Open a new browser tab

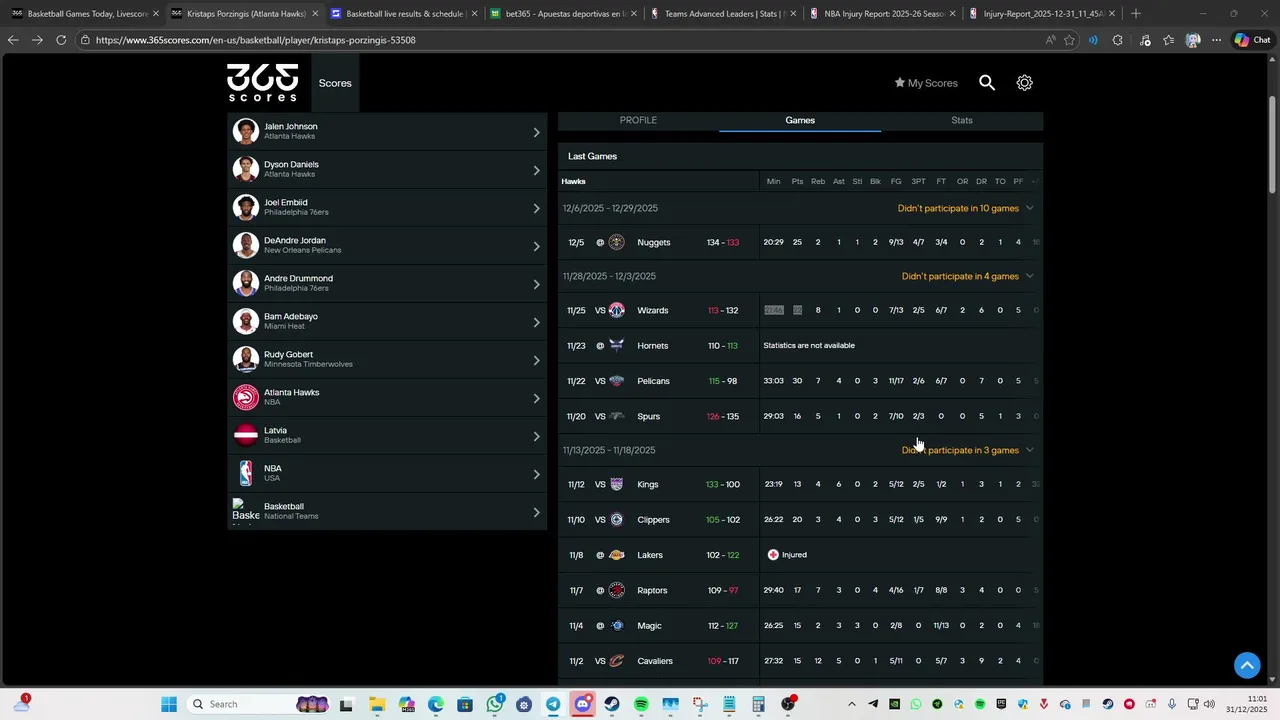(1135, 14)
